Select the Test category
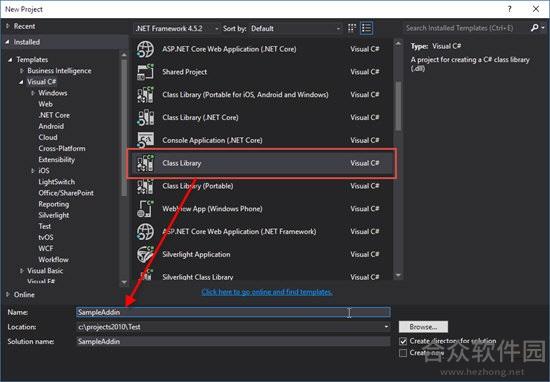The width and height of the screenshot is (550, 382). click(45, 226)
